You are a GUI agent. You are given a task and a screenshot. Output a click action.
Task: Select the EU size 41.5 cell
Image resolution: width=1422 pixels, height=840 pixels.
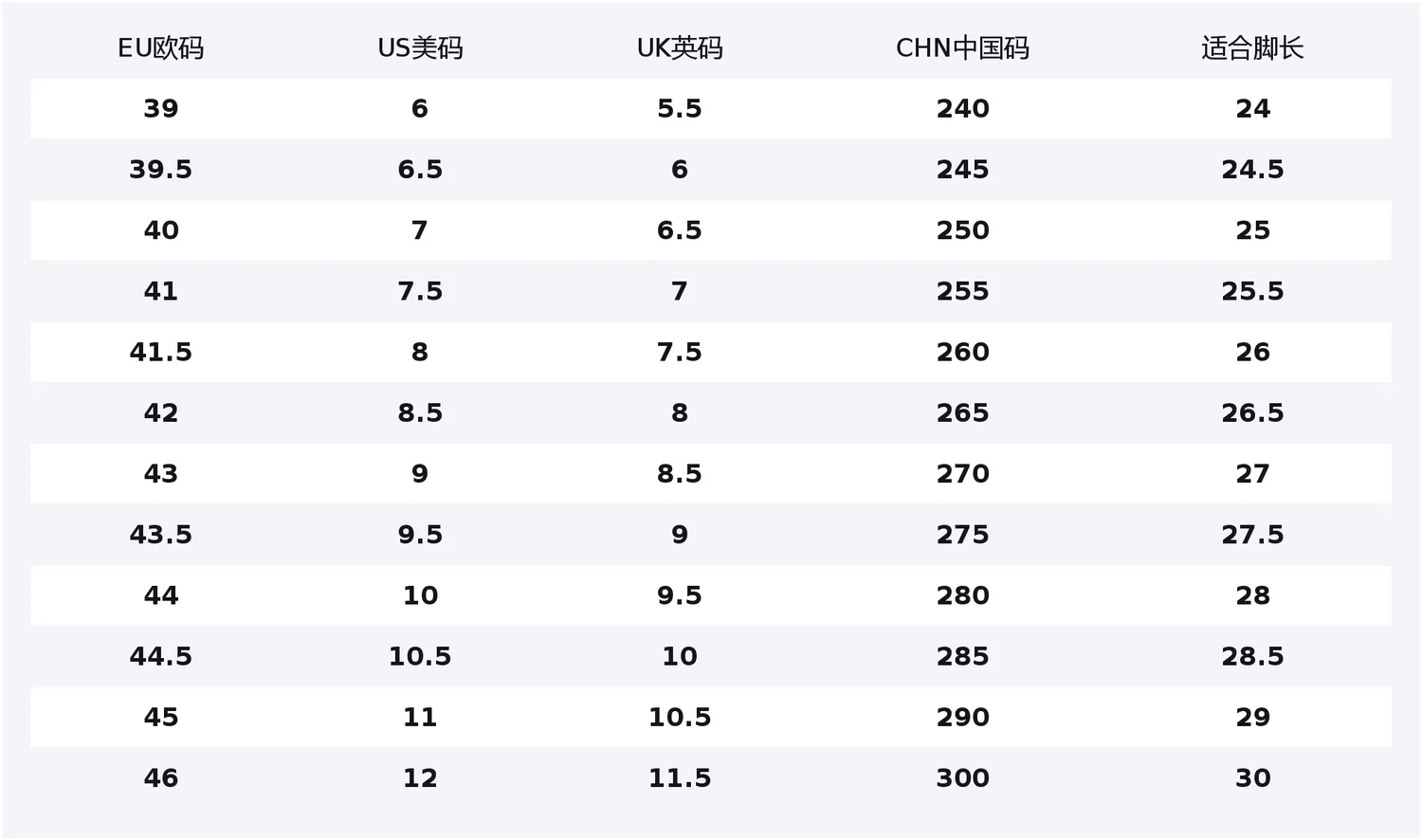coord(161,352)
